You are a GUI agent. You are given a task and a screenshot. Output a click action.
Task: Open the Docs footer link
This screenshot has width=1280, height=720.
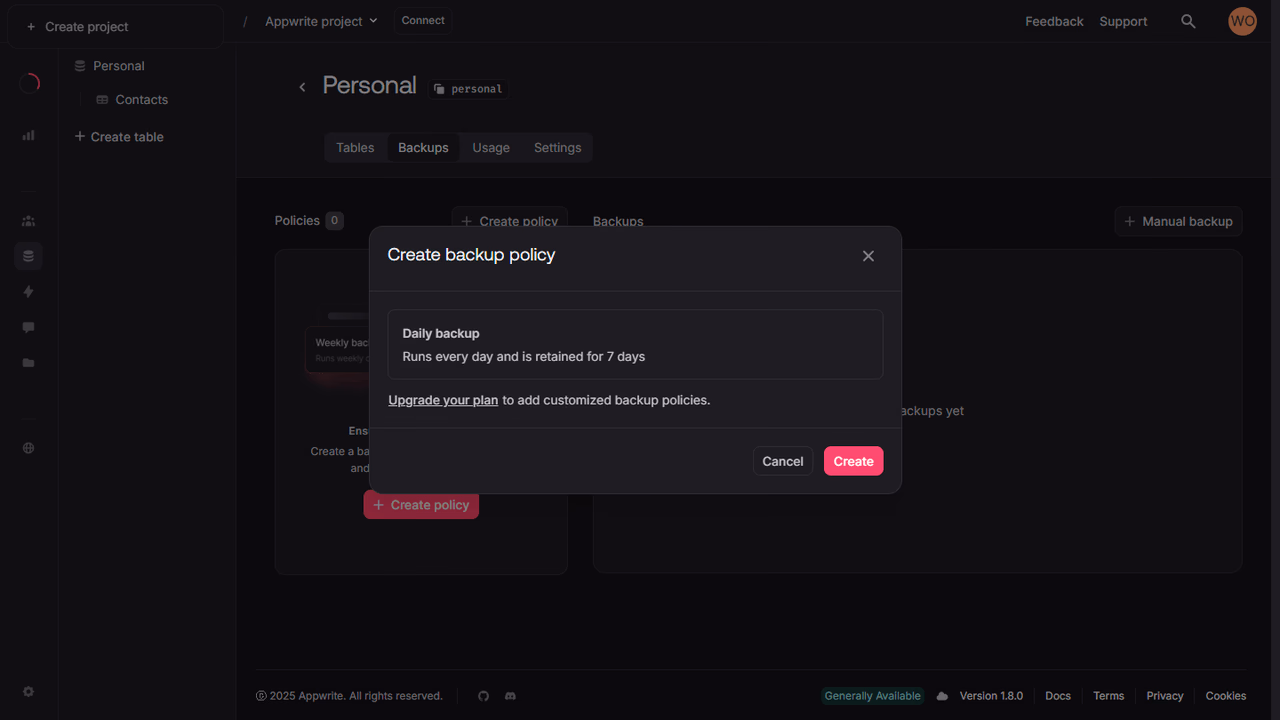click(1058, 696)
